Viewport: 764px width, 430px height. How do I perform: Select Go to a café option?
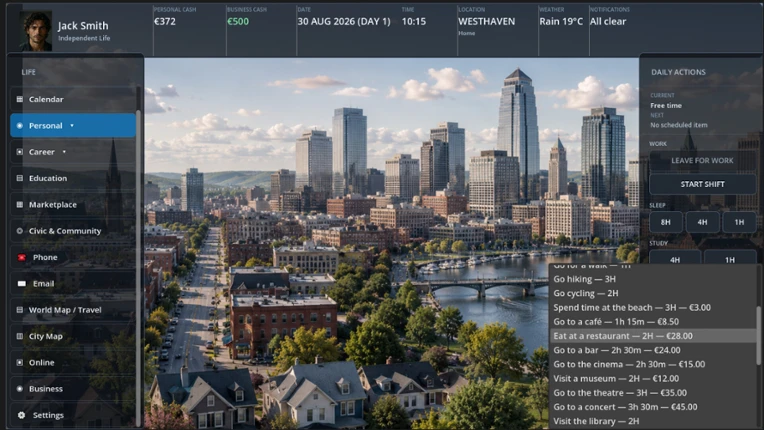pos(653,321)
